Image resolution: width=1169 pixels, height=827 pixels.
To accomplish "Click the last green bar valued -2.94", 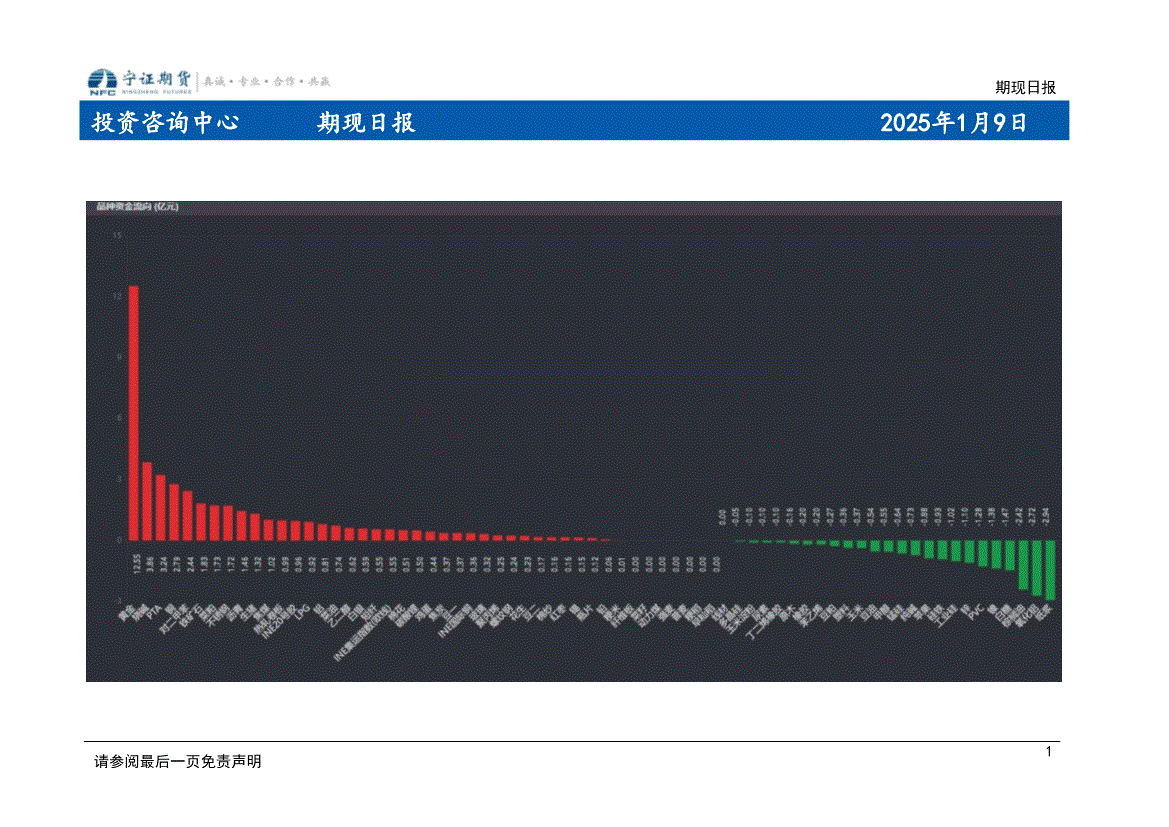I will [1050, 570].
